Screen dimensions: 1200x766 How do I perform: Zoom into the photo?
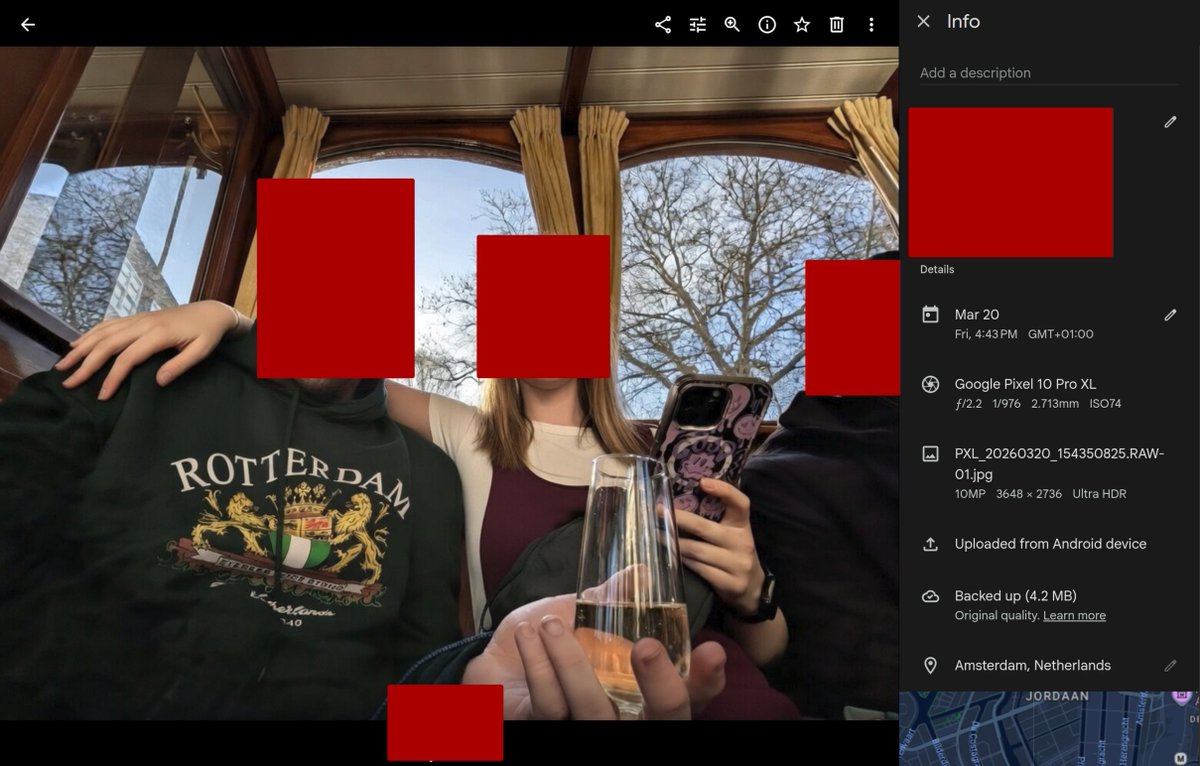[x=732, y=25]
